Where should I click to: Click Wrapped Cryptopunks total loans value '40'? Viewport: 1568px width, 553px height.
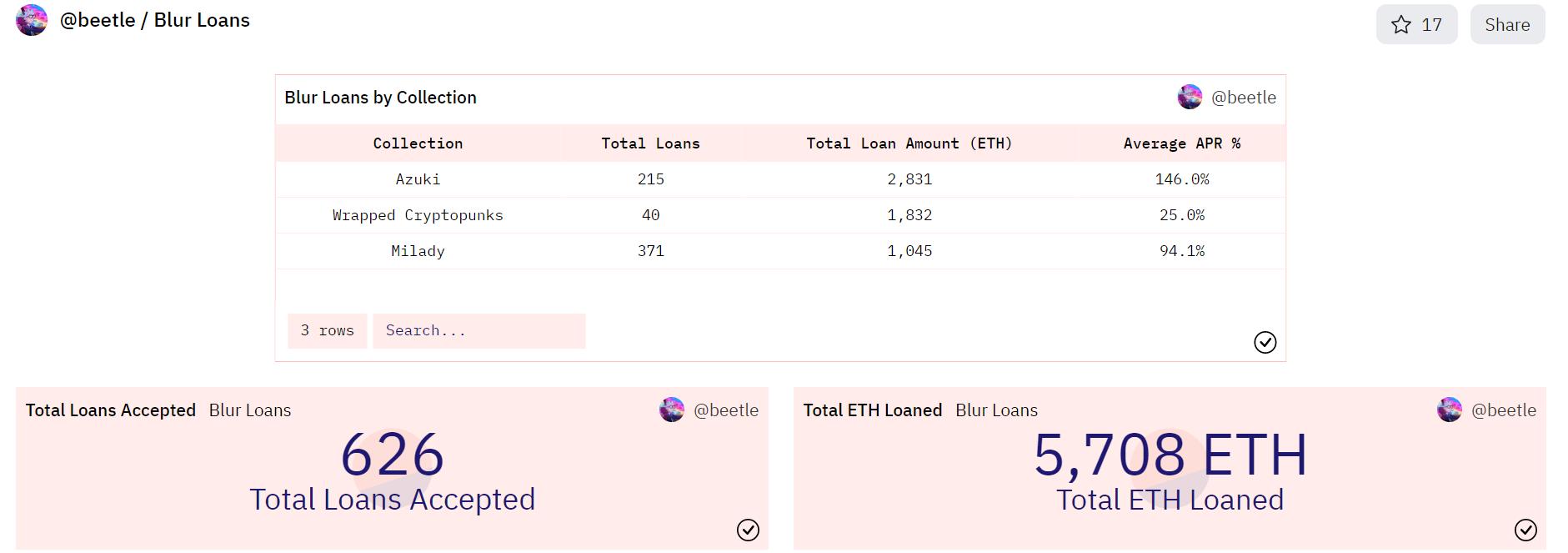click(x=650, y=215)
